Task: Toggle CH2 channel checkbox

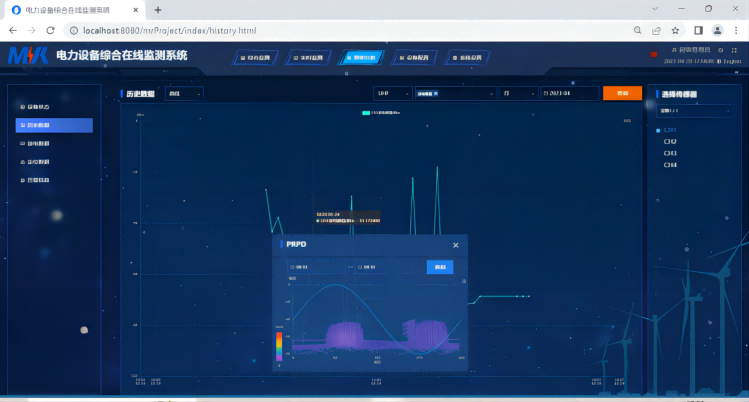Action: pos(667,141)
